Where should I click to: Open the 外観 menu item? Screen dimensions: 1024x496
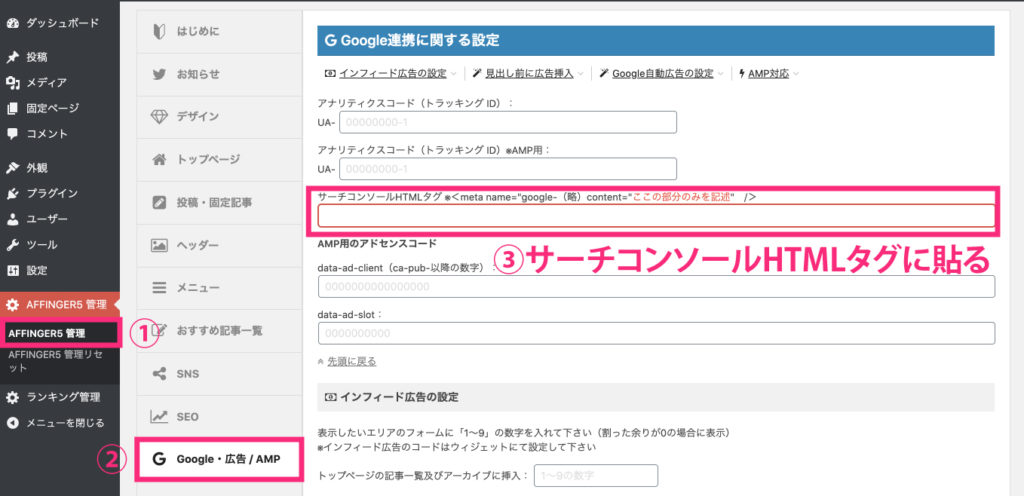click(x=37, y=168)
